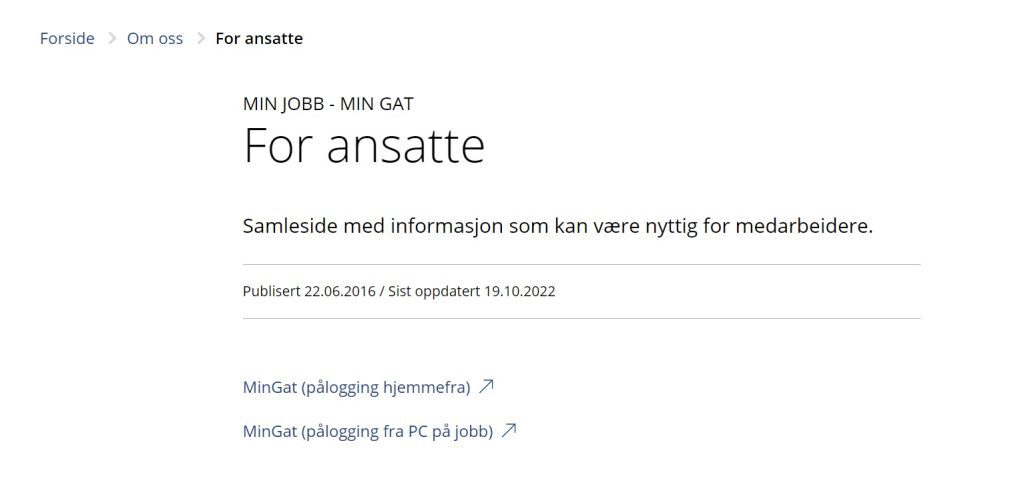Click the chevron after Om oss breadcrumb

(200, 39)
